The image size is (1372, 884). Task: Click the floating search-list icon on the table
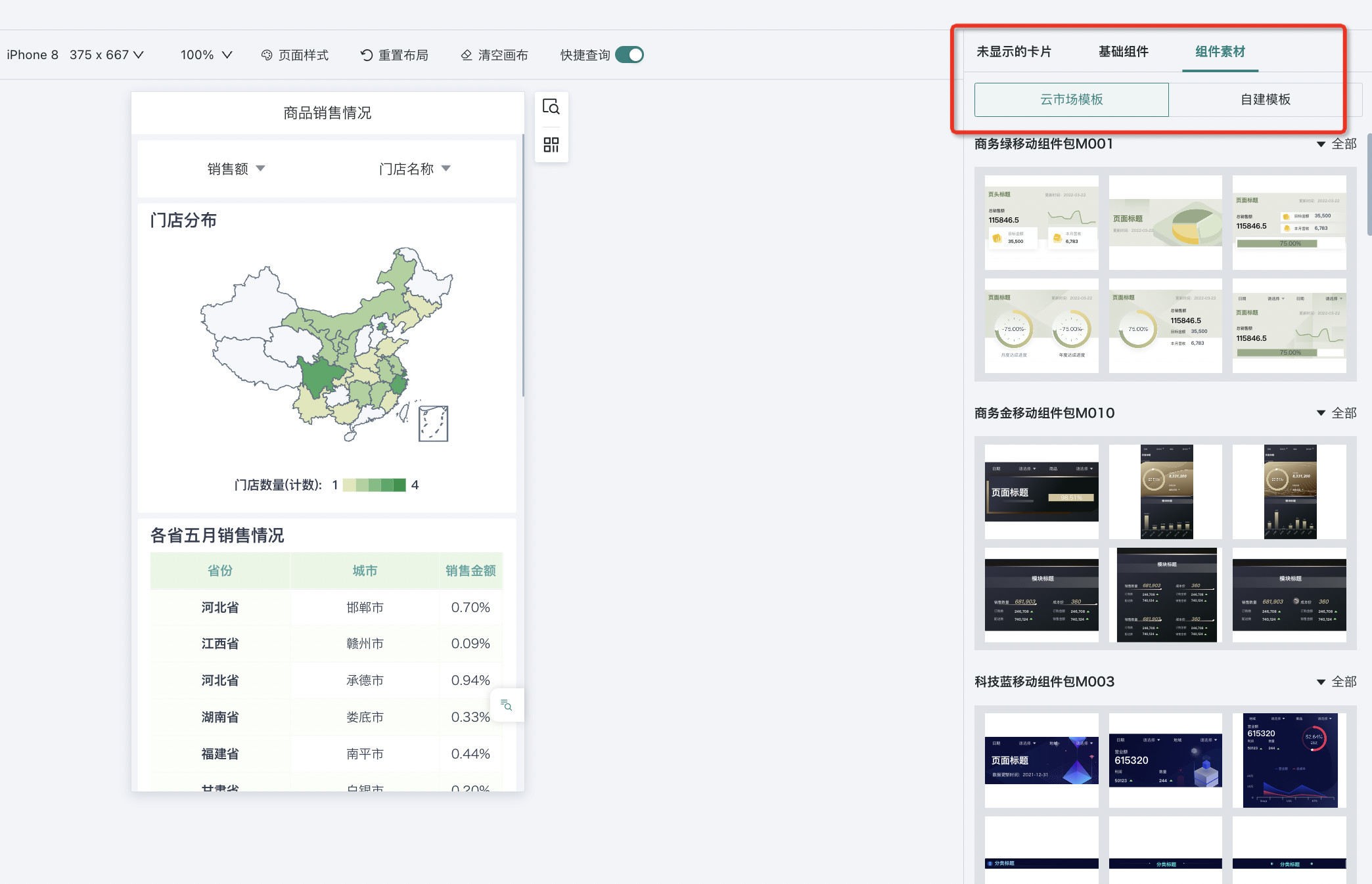[x=507, y=705]
